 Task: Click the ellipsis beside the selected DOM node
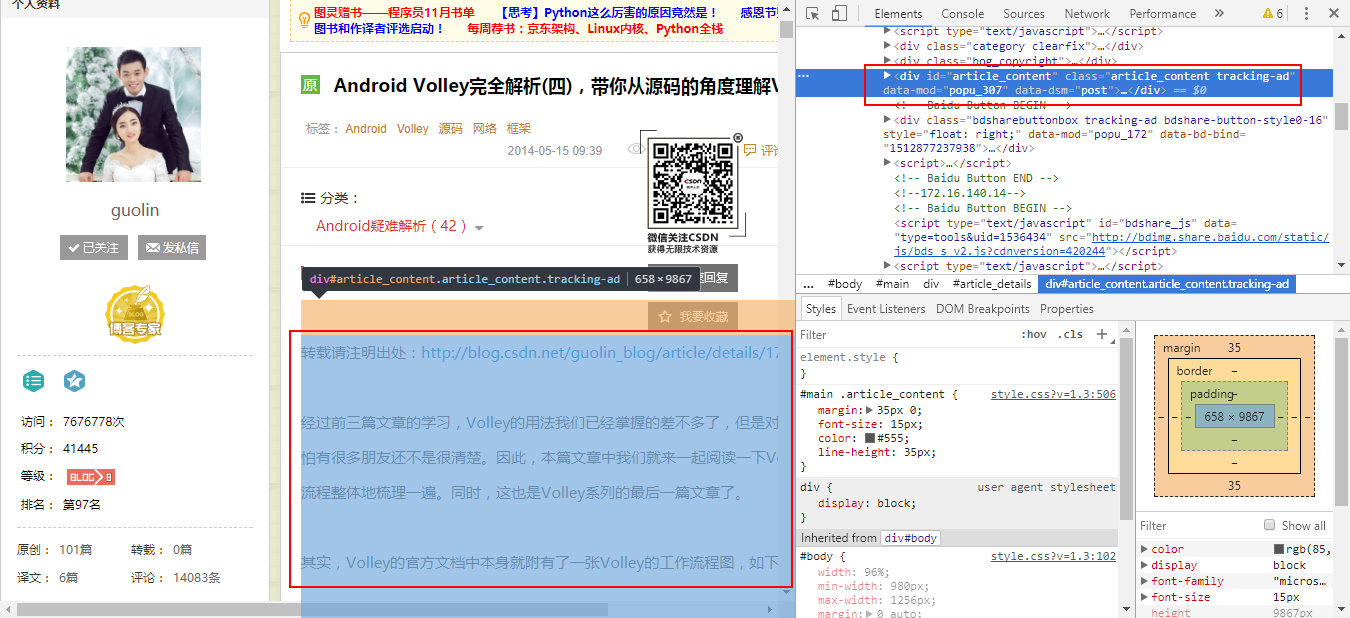(804, 76)
